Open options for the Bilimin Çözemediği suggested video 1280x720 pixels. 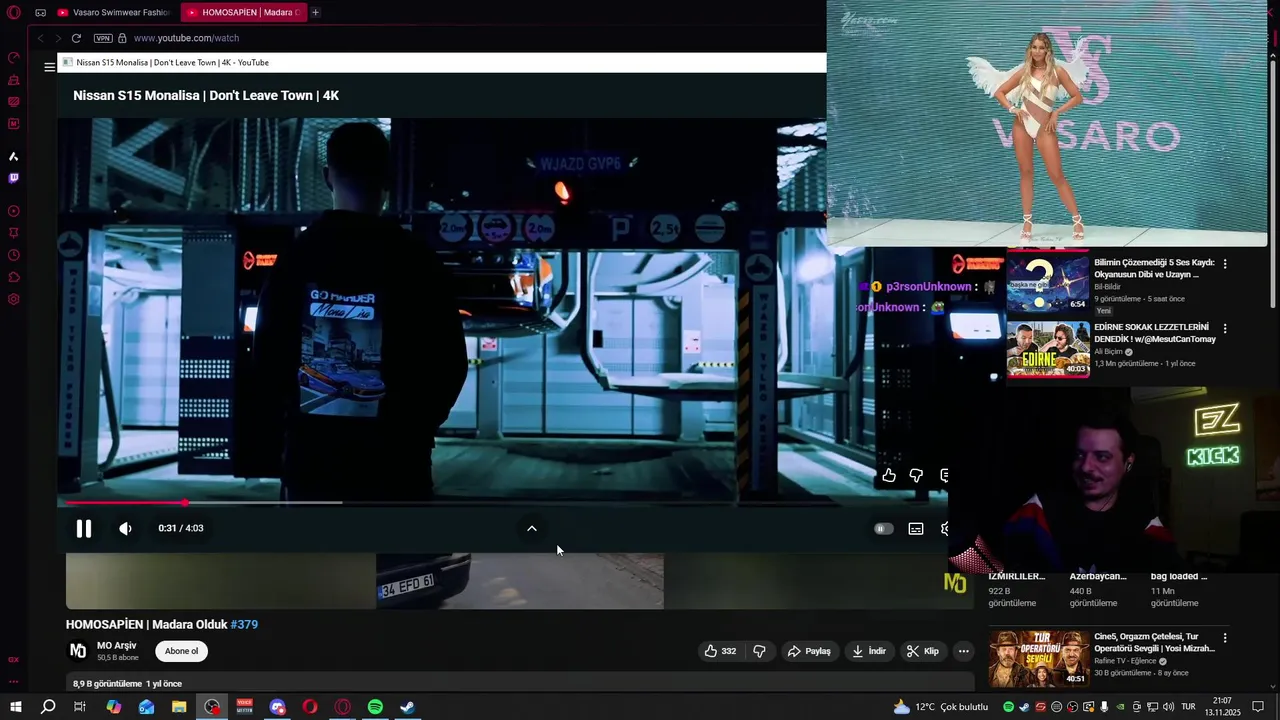pos(1225,264)
